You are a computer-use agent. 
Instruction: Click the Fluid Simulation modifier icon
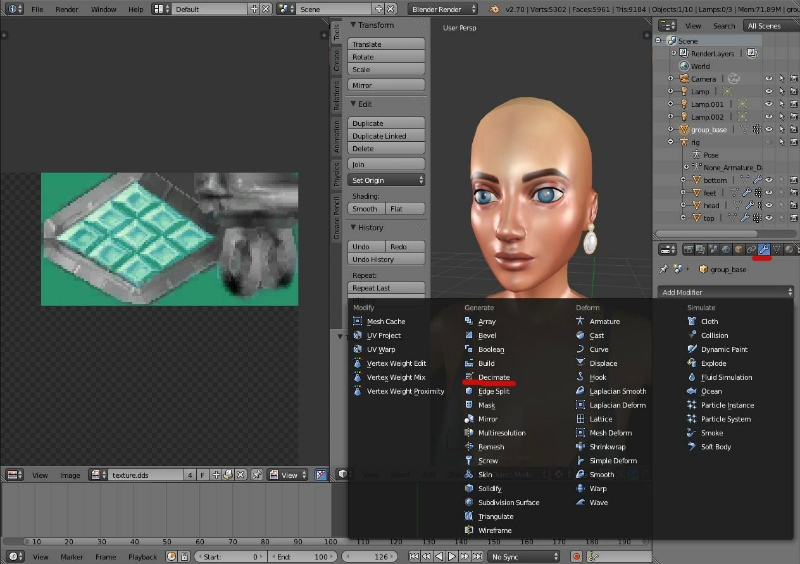692,377
